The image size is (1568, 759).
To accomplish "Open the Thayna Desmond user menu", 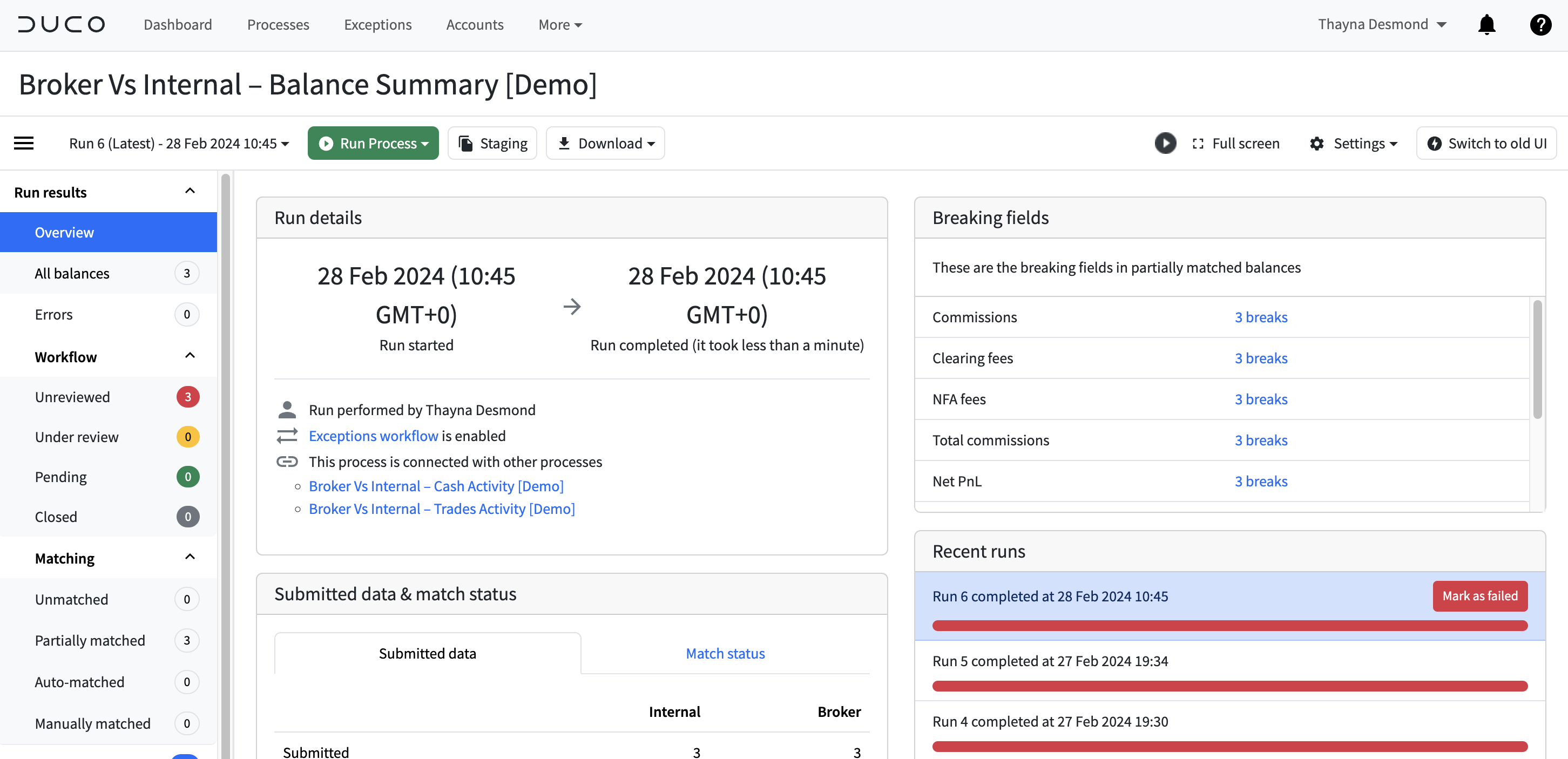I will 1382,24.
